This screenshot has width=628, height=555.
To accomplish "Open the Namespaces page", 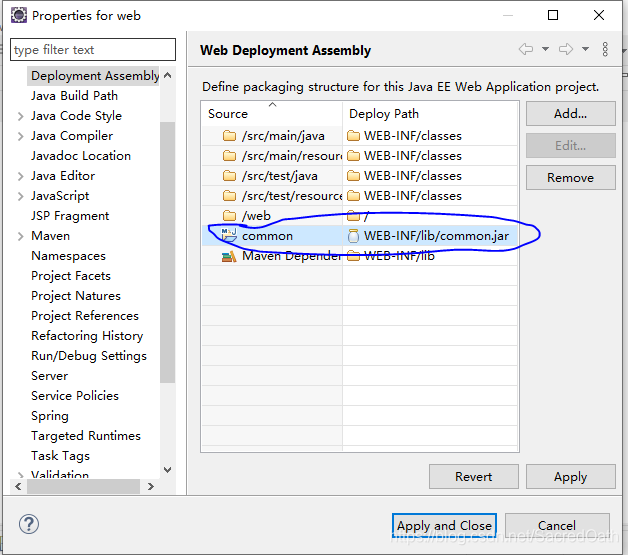I will point(68,256).
